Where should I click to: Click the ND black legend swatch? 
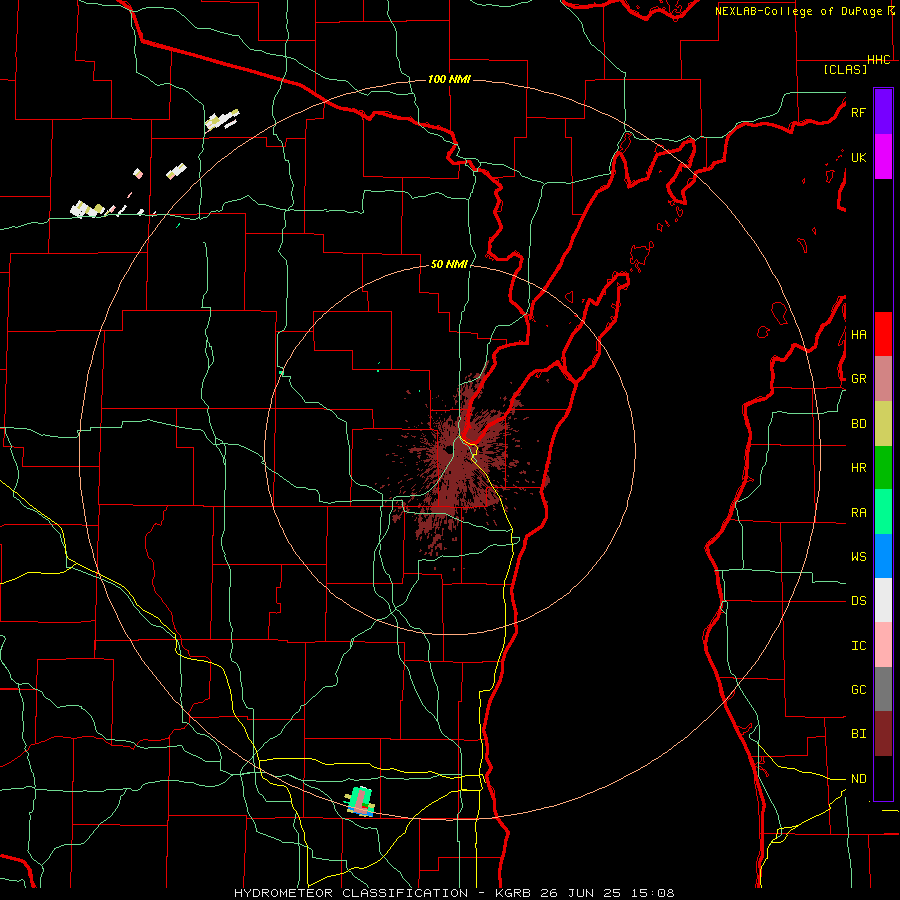pyautogui.click(x=883, y=778)
